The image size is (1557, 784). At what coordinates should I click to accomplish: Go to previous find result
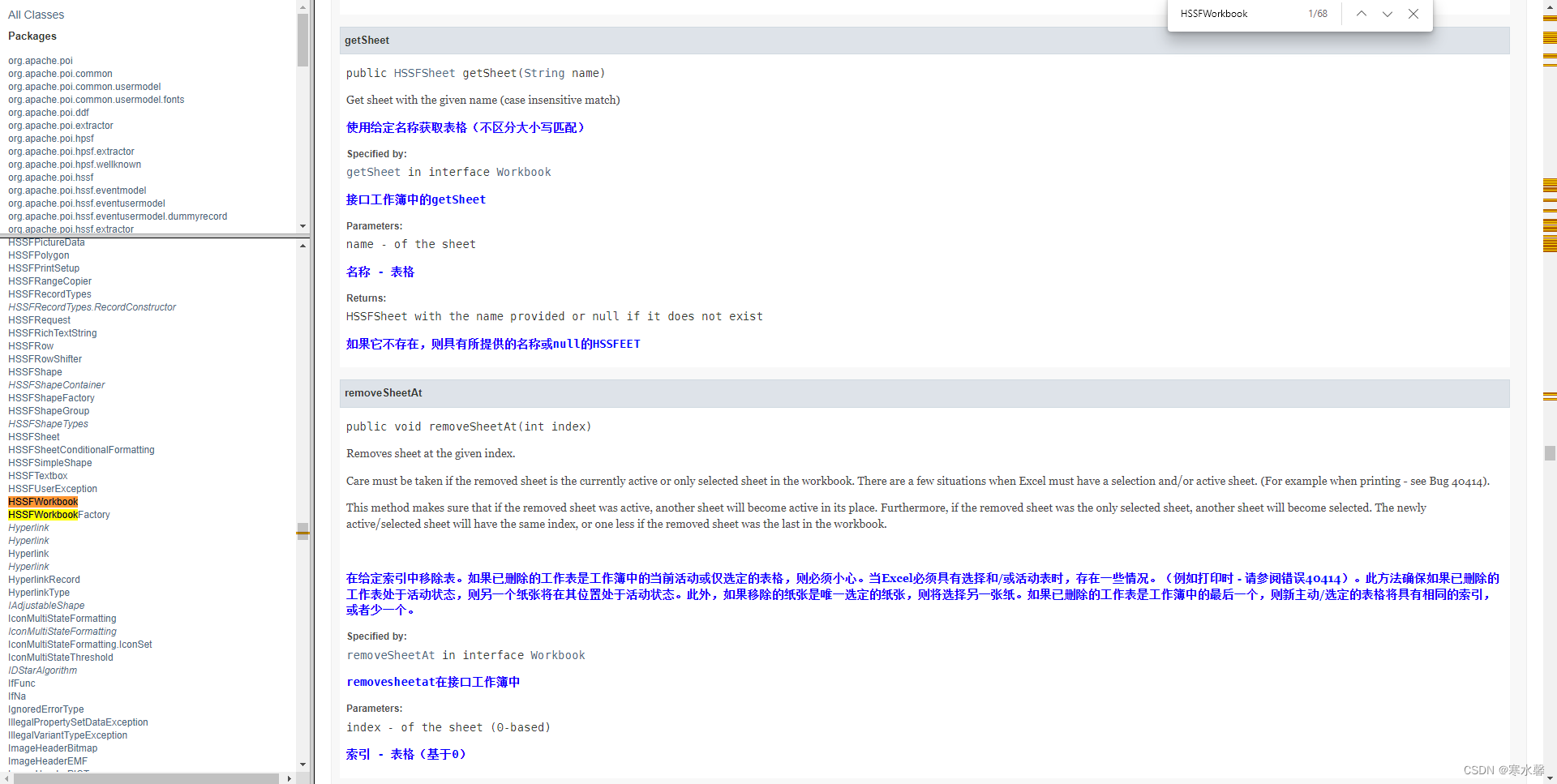coord(1362,14)
